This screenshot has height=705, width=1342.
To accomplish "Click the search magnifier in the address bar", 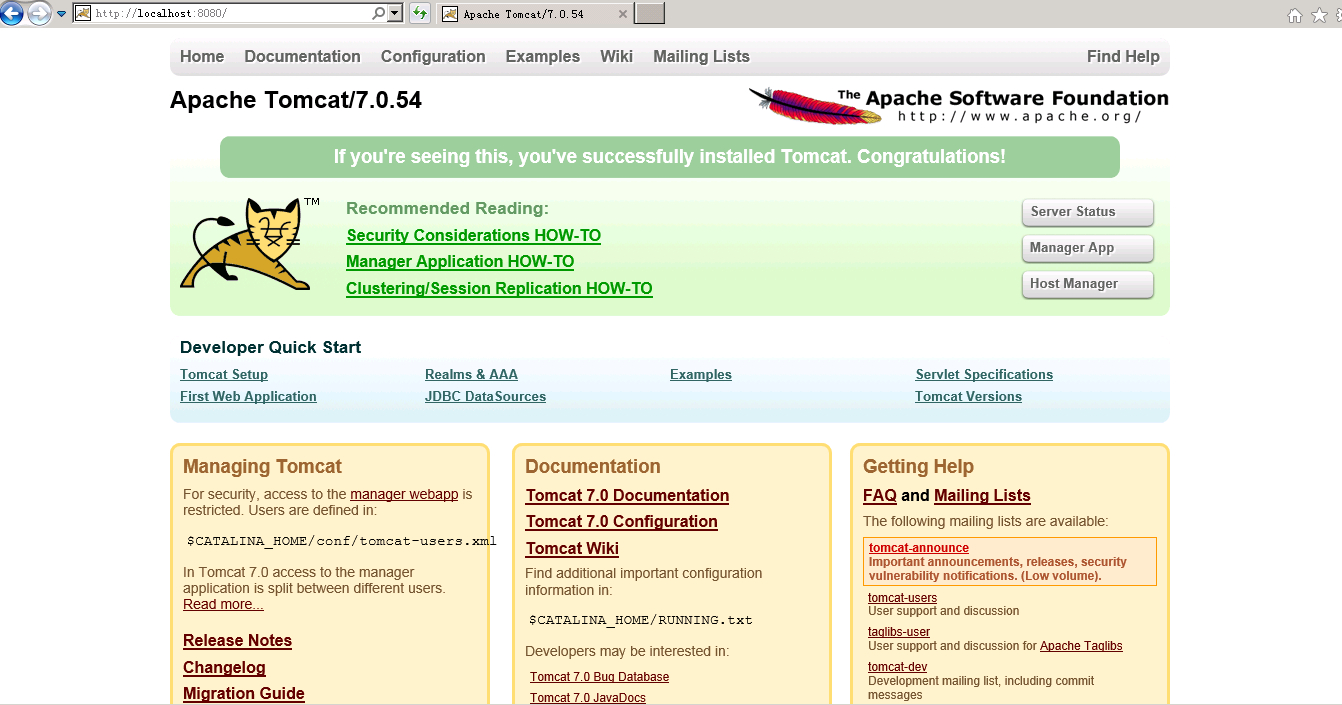I will click(x=379, y=14).
